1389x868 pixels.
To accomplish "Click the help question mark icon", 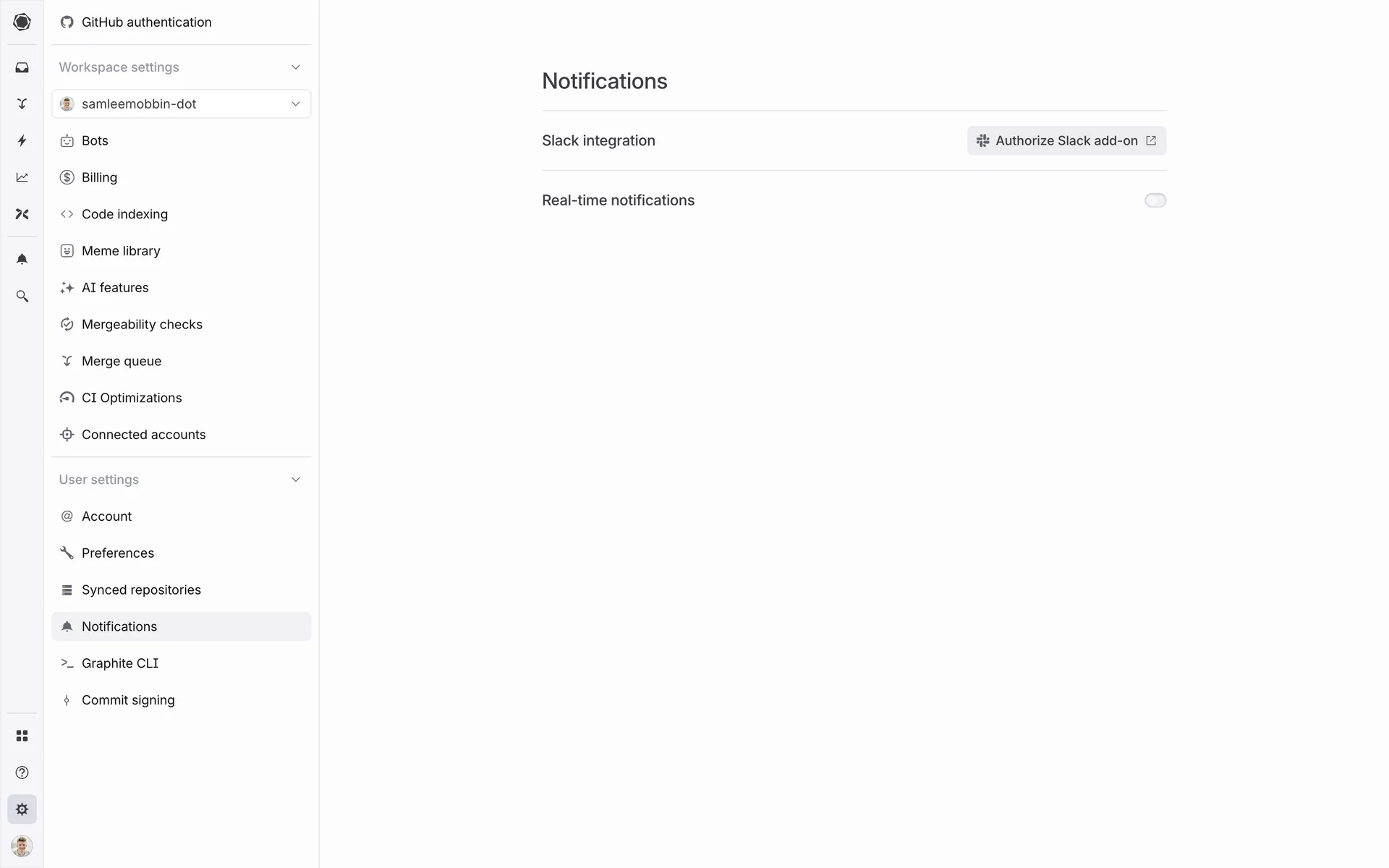I will pos(22,773).
